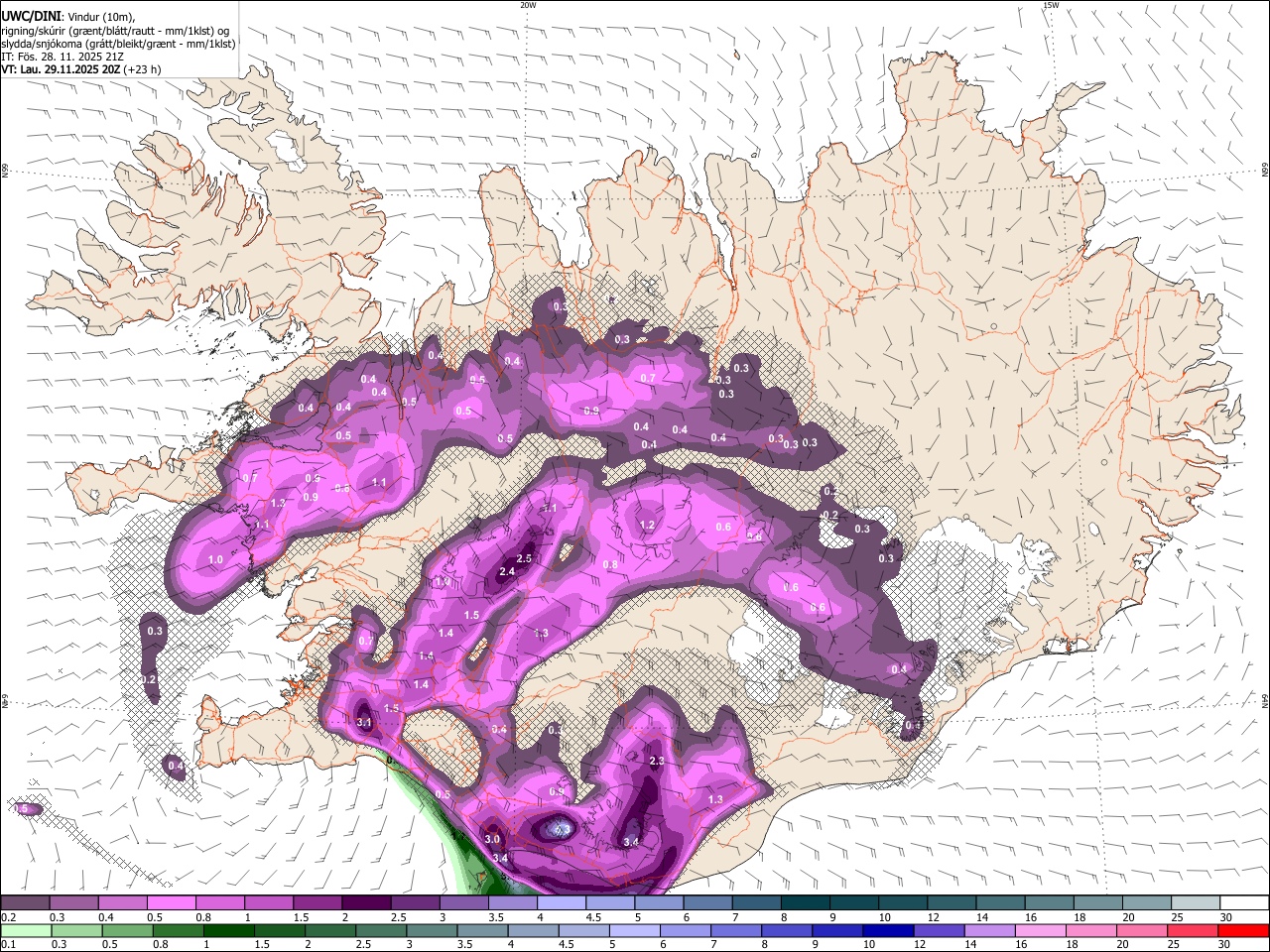This screenshot has width=1270, height=952.
Task: Click the '3.0' precipitation value near south coast
Action: pyautogui.click(x=492, y=840)
